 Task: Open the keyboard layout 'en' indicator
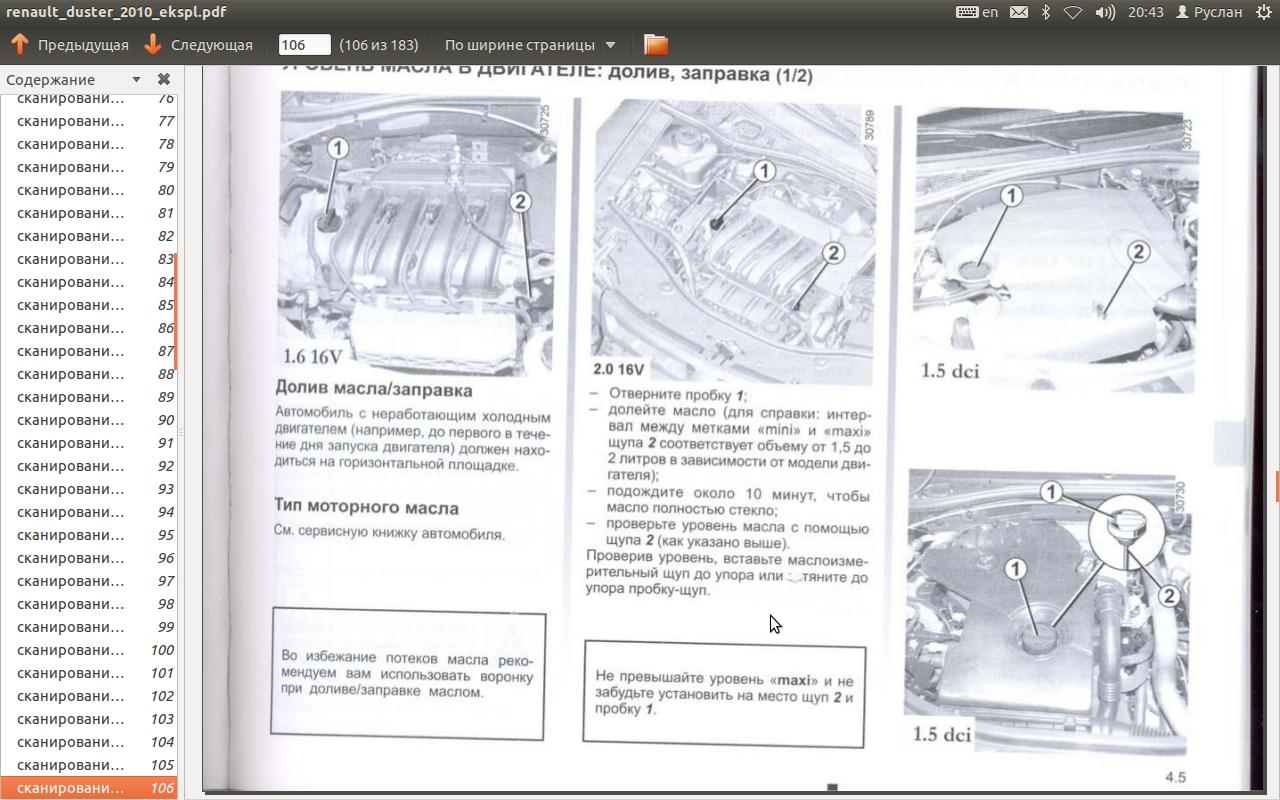click(977, 12)
